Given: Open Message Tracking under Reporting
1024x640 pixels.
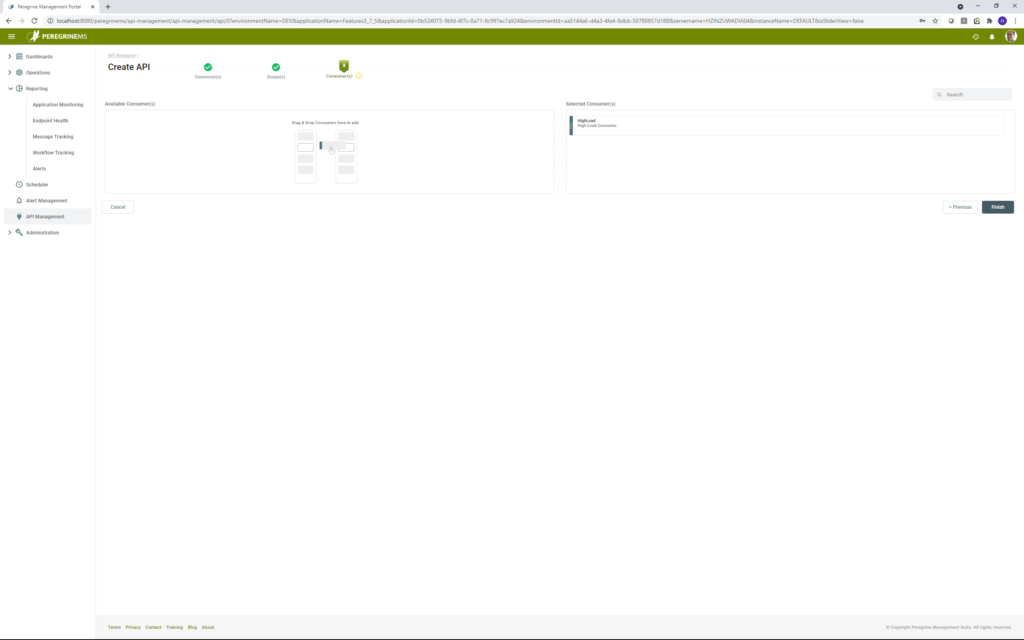Looking at the screenshot, I should pos(53,136).
